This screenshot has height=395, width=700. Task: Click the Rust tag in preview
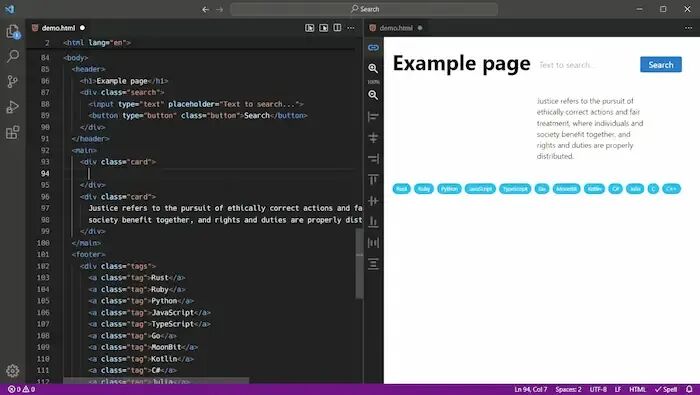401,189
